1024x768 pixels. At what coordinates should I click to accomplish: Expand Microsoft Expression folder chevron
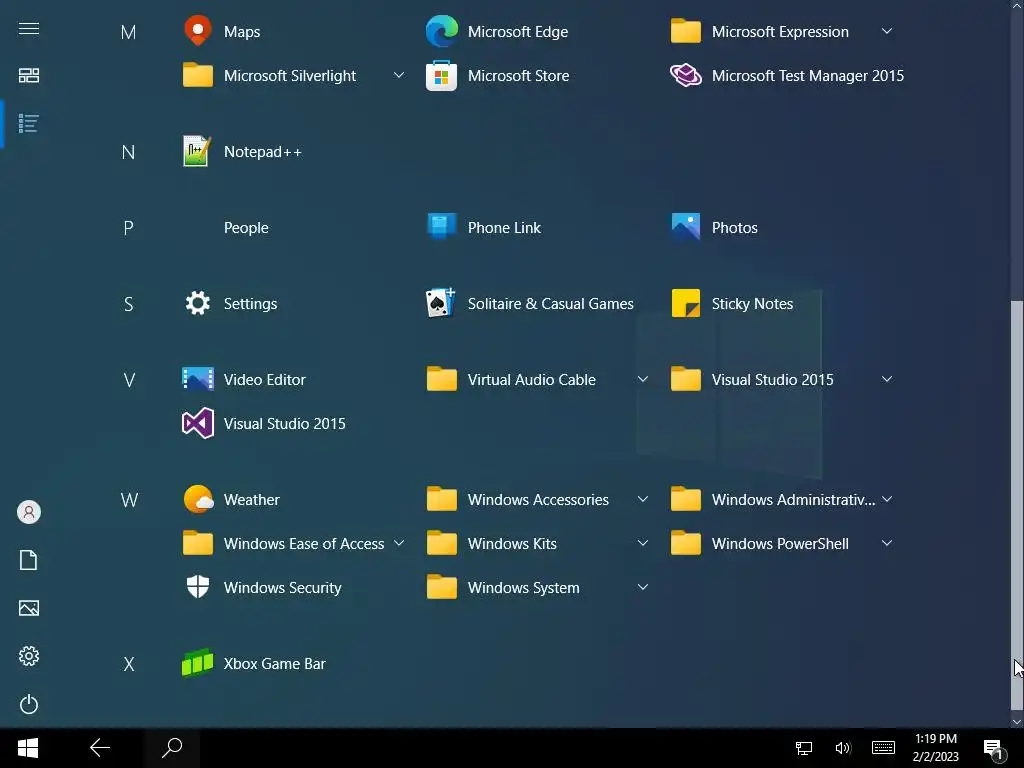[887, 31]
